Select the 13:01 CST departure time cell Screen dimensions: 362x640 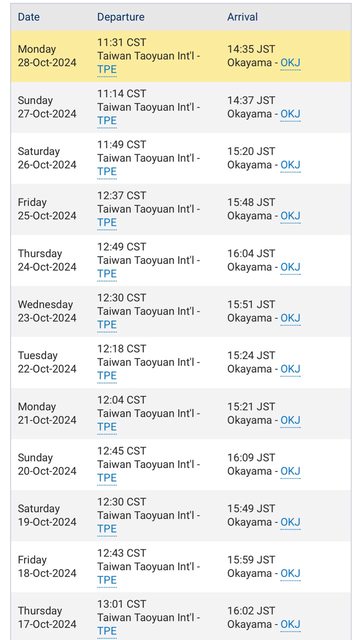(x=121, y=604)
